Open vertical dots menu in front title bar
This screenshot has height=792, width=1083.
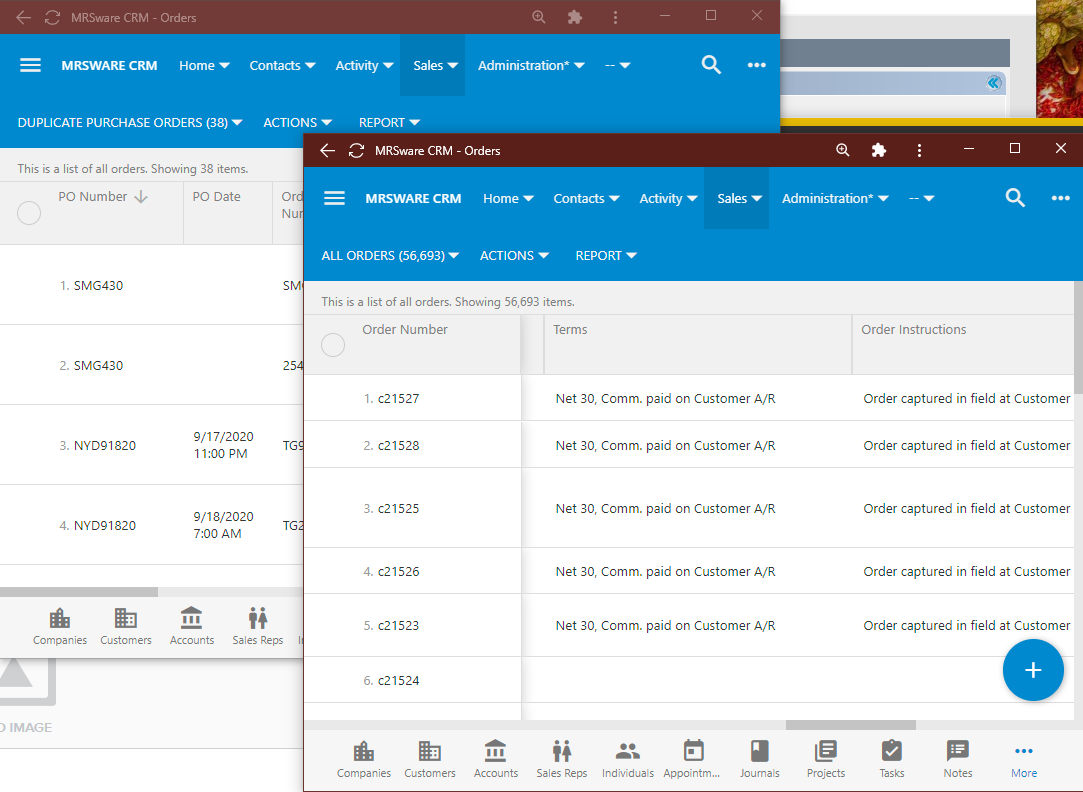(x=919, y=150)
